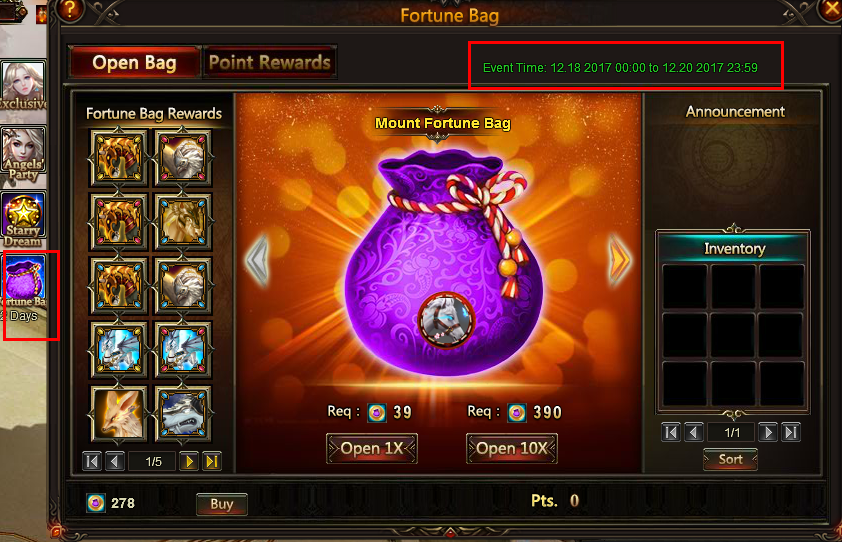The height and width of the screenshot is (542, 842).
Task: Click the help question mark icon
Action: (70, 10)
